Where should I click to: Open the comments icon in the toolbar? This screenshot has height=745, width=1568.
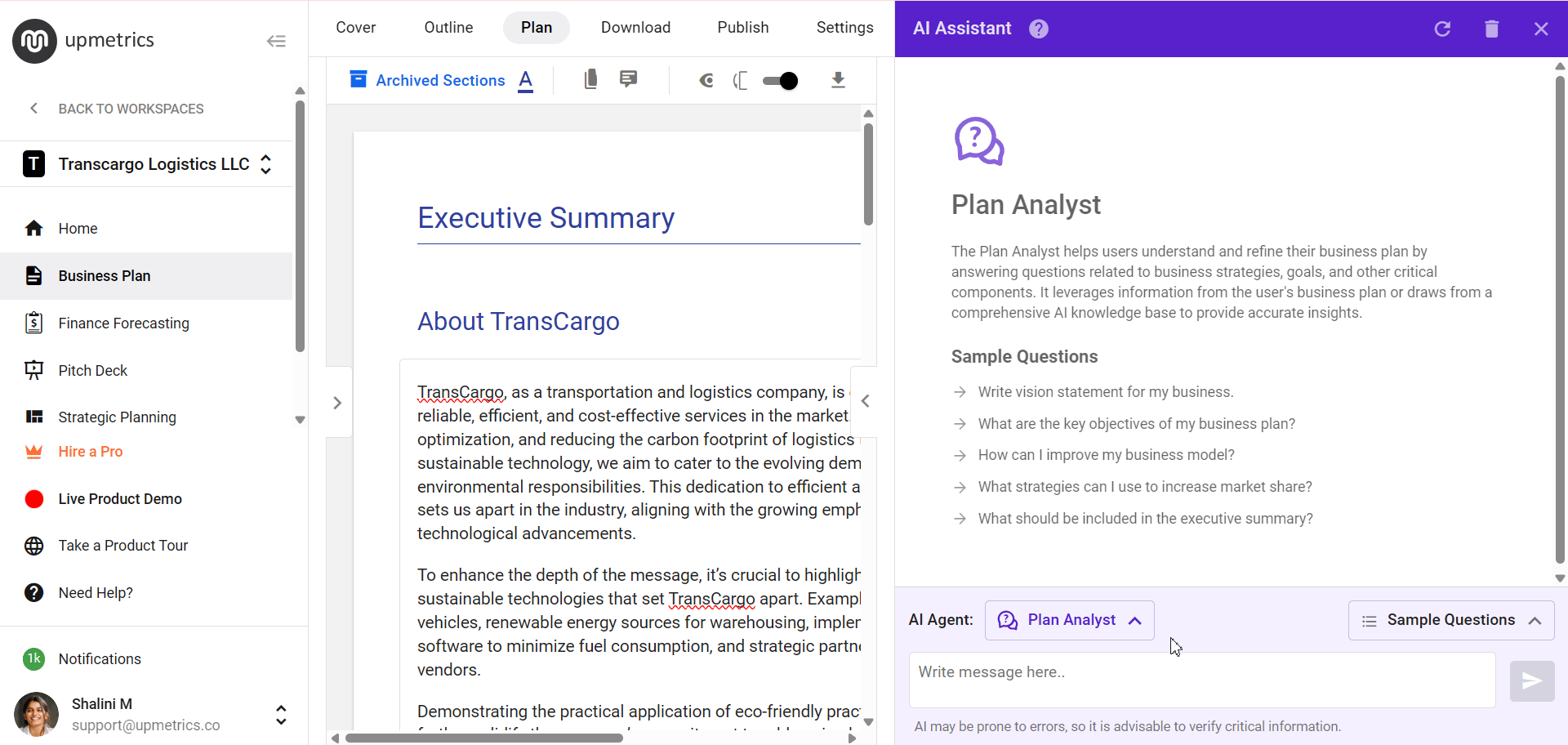coord(629,79)
